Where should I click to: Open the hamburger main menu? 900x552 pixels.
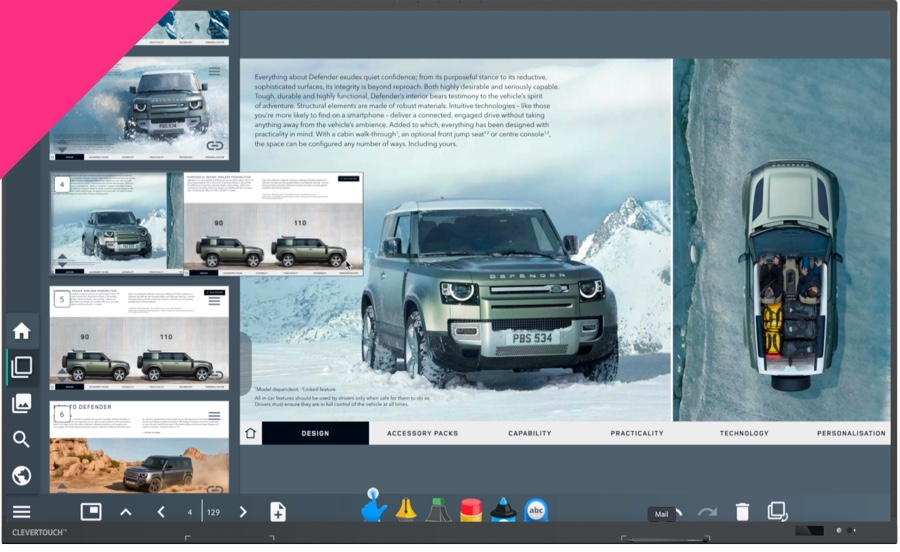pos(22,512)
